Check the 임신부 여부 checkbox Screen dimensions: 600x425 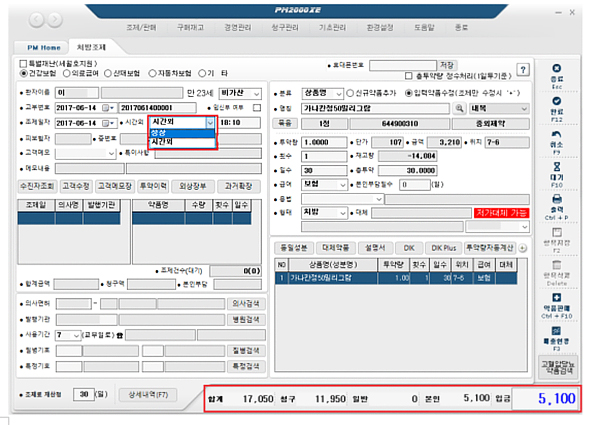point(257,108)
